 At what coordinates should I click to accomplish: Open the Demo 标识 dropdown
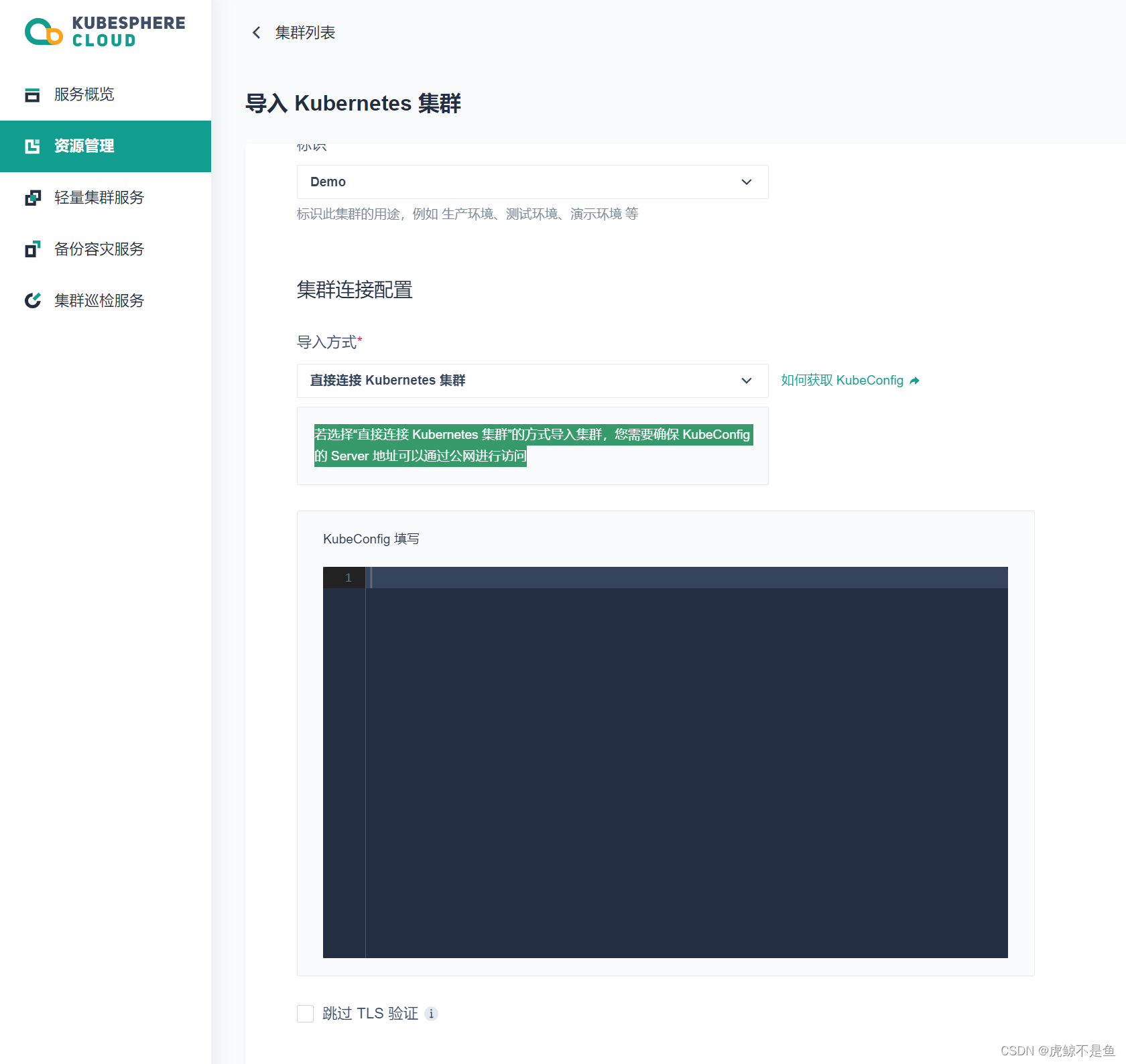[x=532, y=182]
